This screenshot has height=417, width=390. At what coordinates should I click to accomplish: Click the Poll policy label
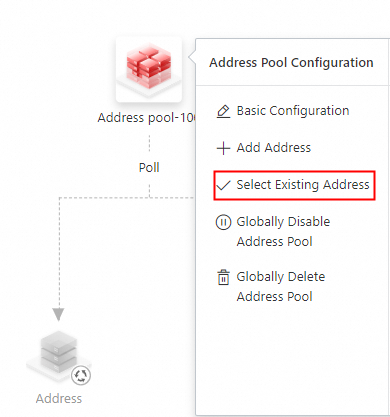[x=149, y=167]
